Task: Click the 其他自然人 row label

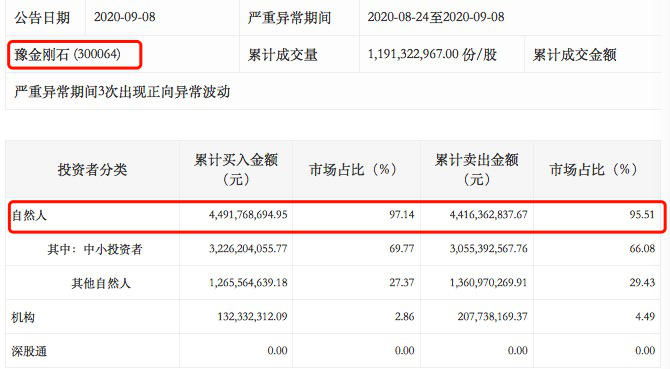Action: coord(101,283)
